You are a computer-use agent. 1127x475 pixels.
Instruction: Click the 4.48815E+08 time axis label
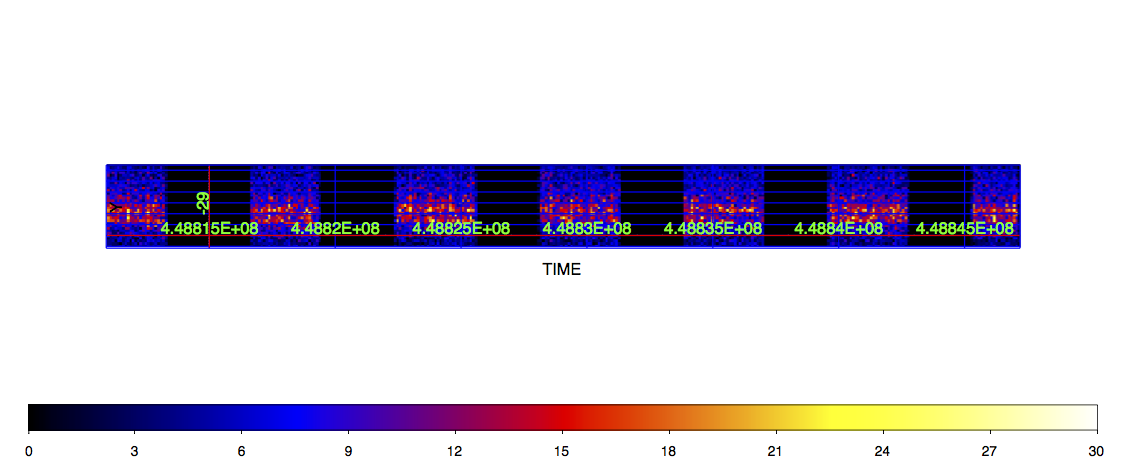pos(209,229)
